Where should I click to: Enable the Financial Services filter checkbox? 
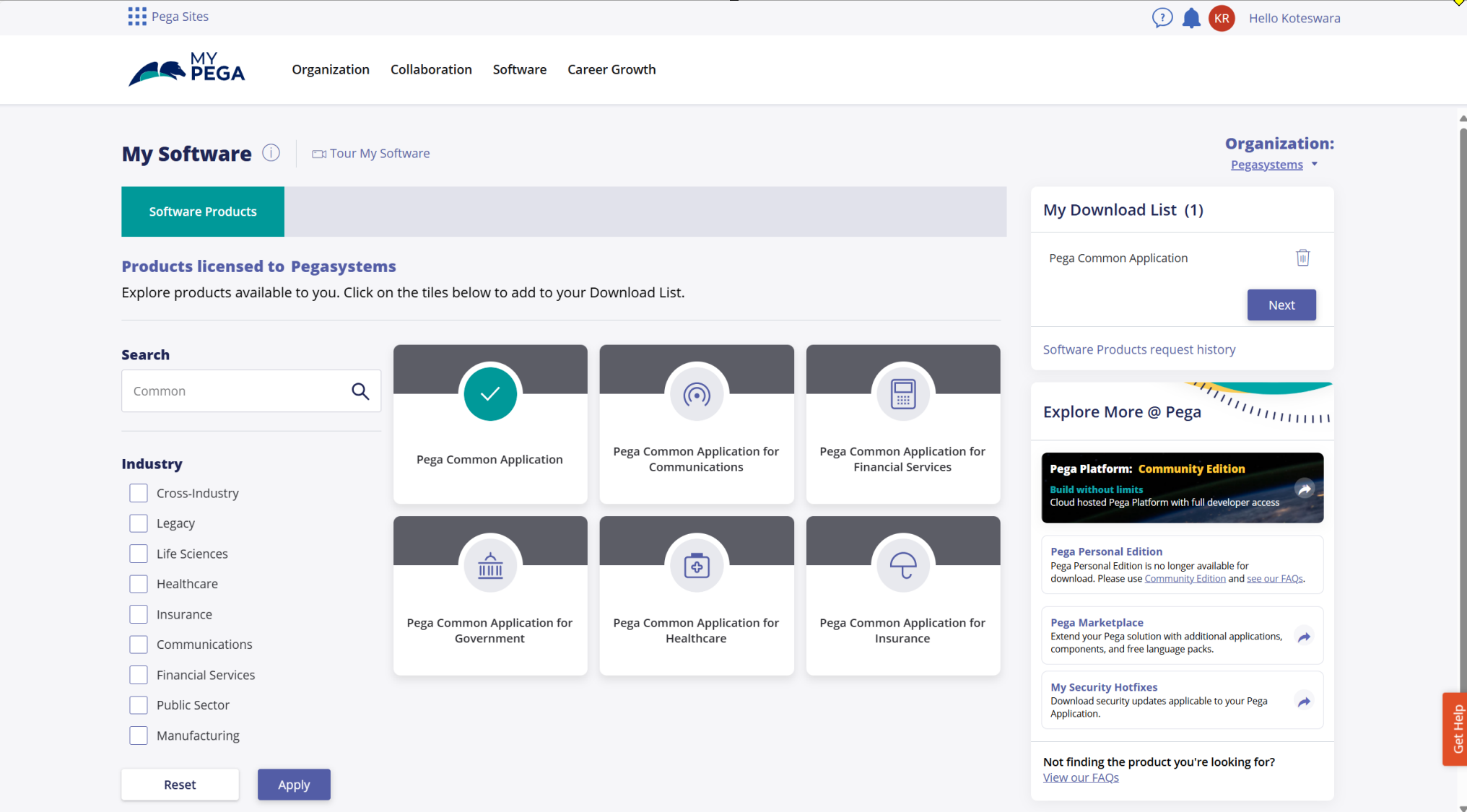[138, 675]
